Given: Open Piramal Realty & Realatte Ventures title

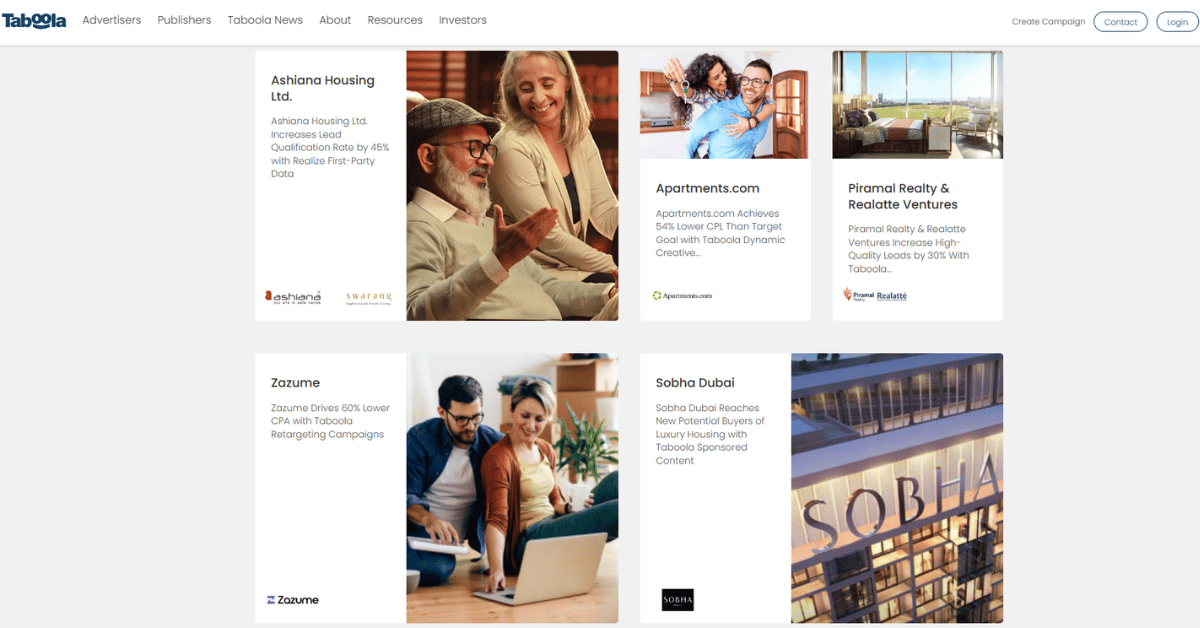Looking at the screenshot, I should pyautogui.click(x=903, y=196).
